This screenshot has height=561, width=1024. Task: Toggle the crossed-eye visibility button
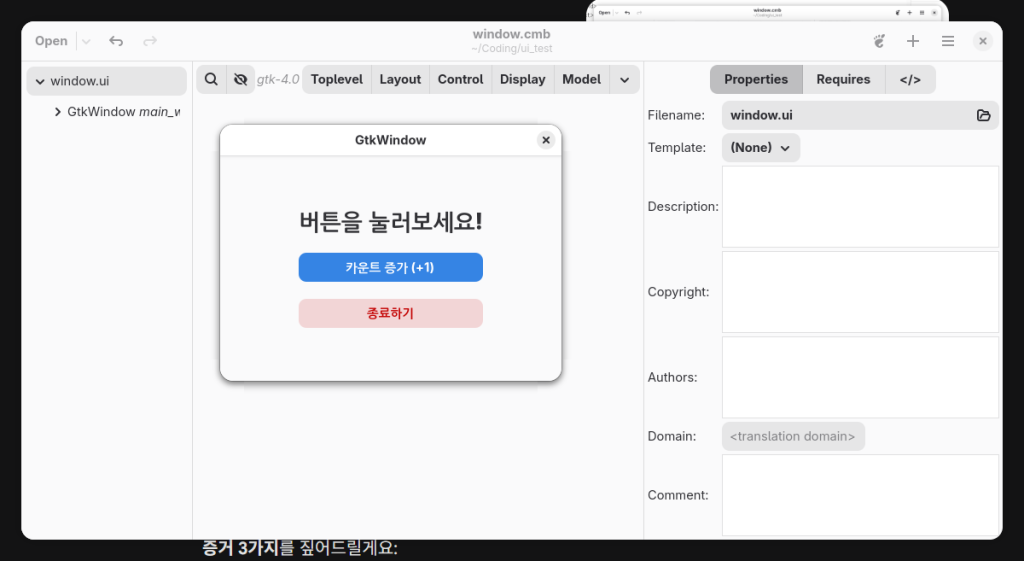239,79
